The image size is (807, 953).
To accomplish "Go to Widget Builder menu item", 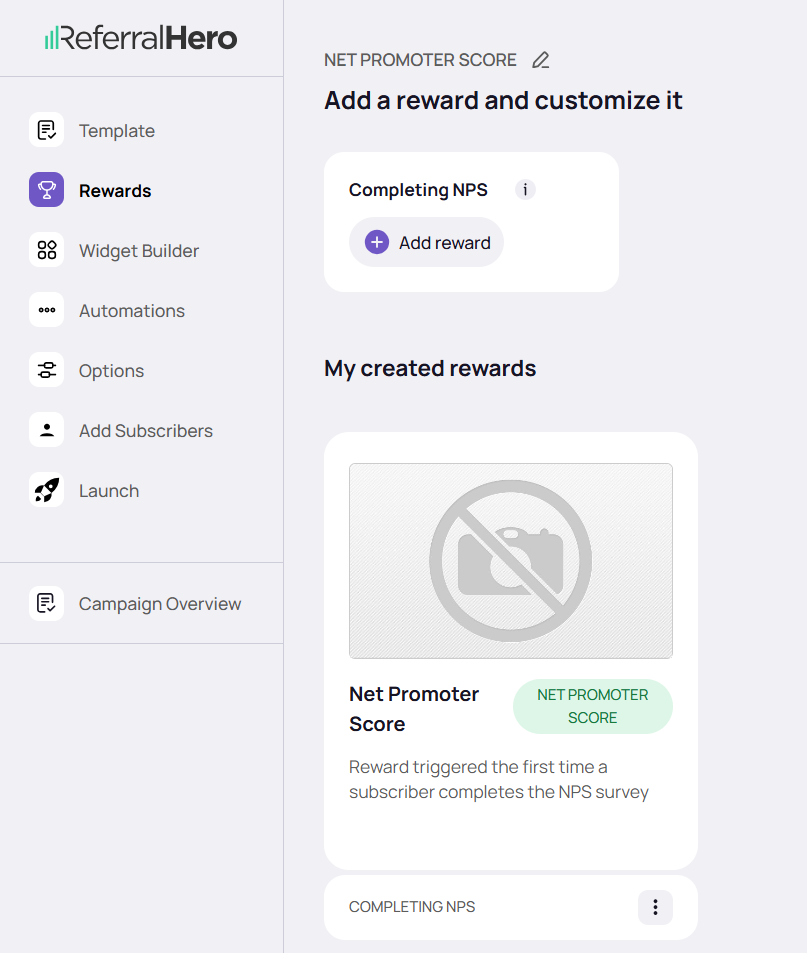I will [x=139, y=251].
